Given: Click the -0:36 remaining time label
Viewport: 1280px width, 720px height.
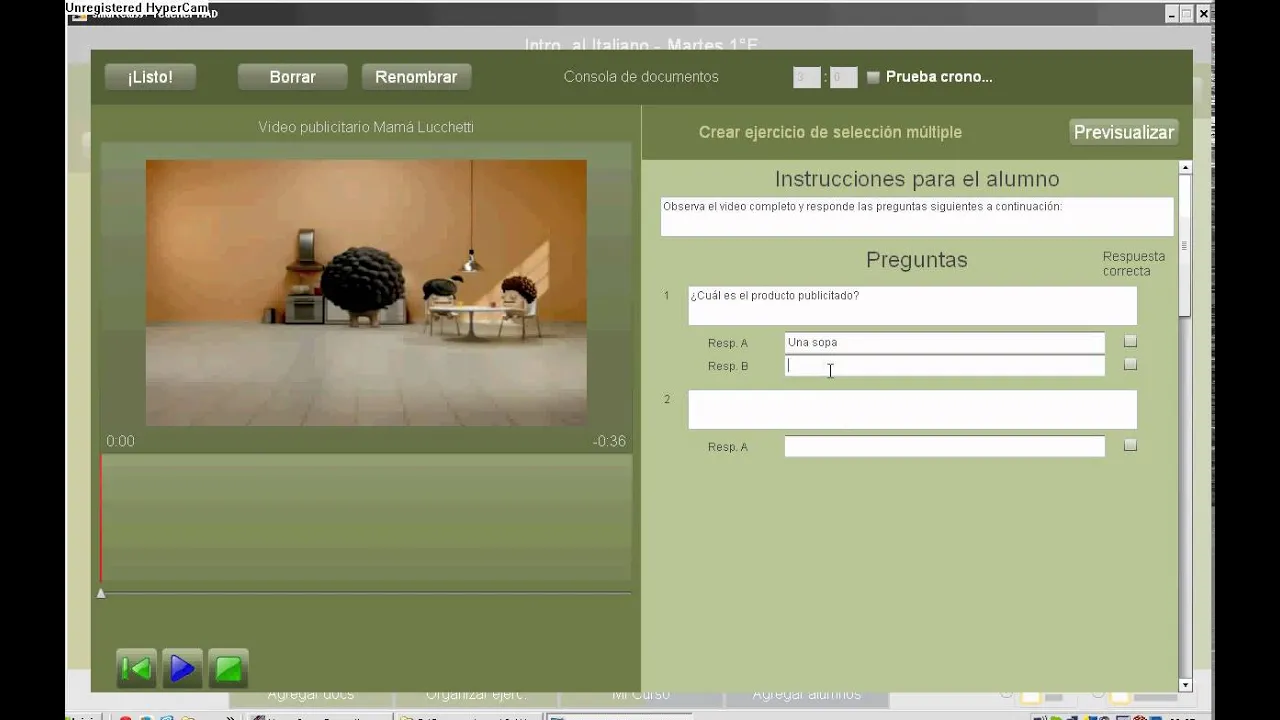Looking at the screenshot, I should pos(609,441).
